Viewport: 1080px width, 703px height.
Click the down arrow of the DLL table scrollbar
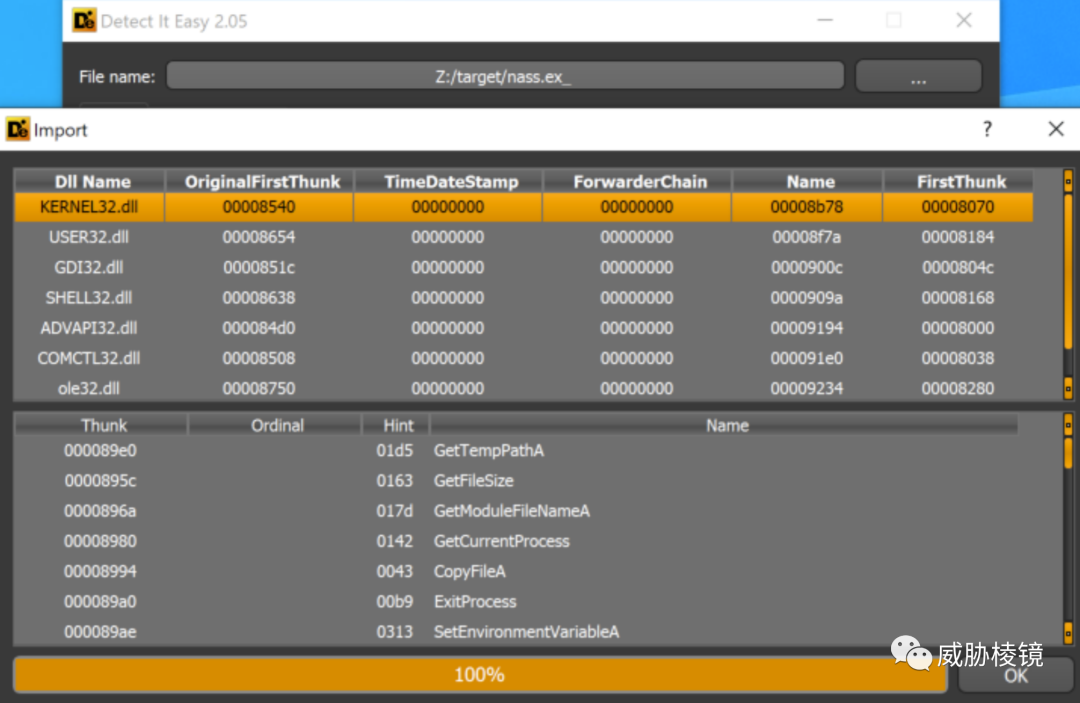1068,388
